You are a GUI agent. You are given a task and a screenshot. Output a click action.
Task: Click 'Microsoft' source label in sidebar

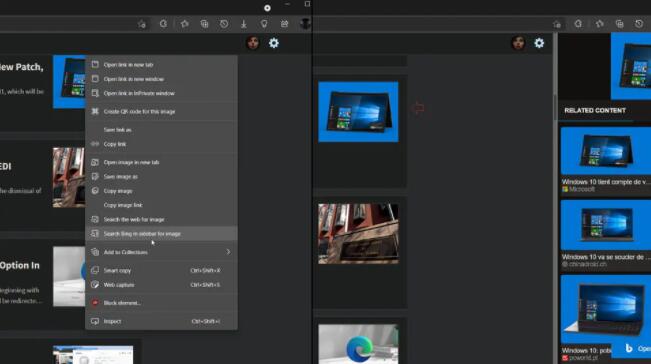point(582,189)
